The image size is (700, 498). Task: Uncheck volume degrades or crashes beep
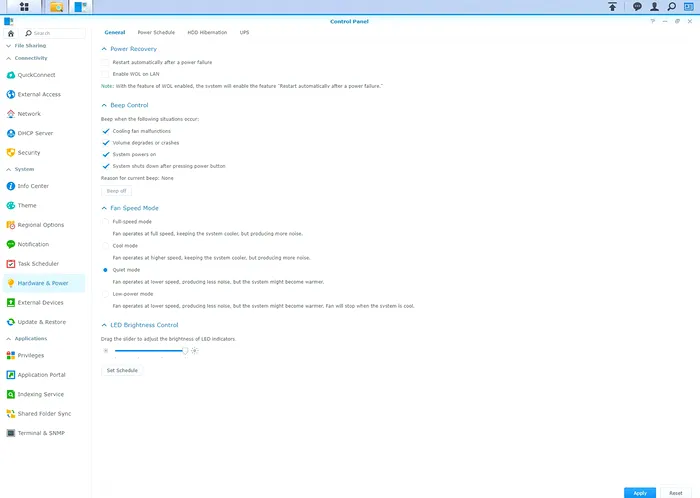[106, 143]
